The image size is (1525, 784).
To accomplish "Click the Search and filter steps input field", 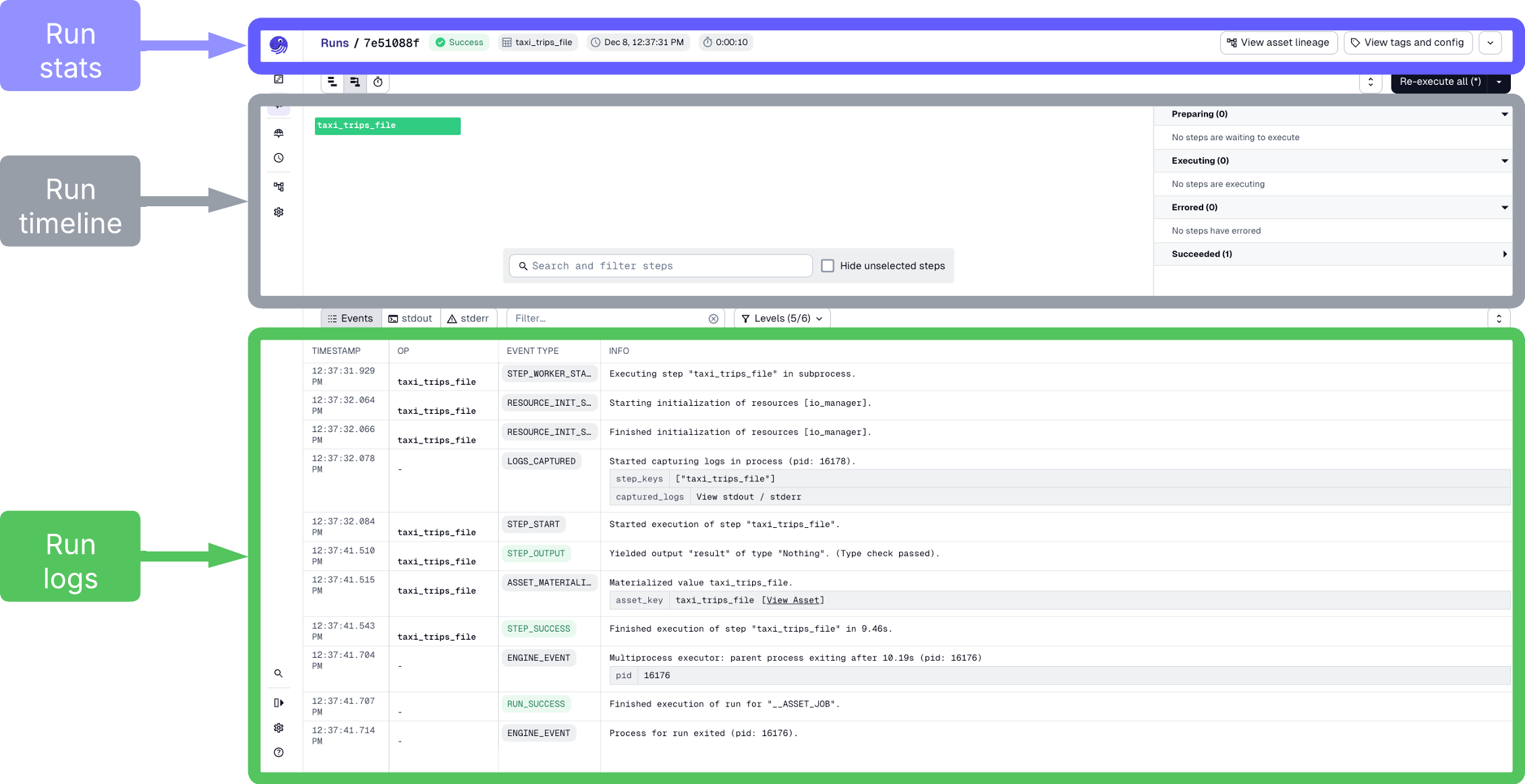I will point(659,266).
